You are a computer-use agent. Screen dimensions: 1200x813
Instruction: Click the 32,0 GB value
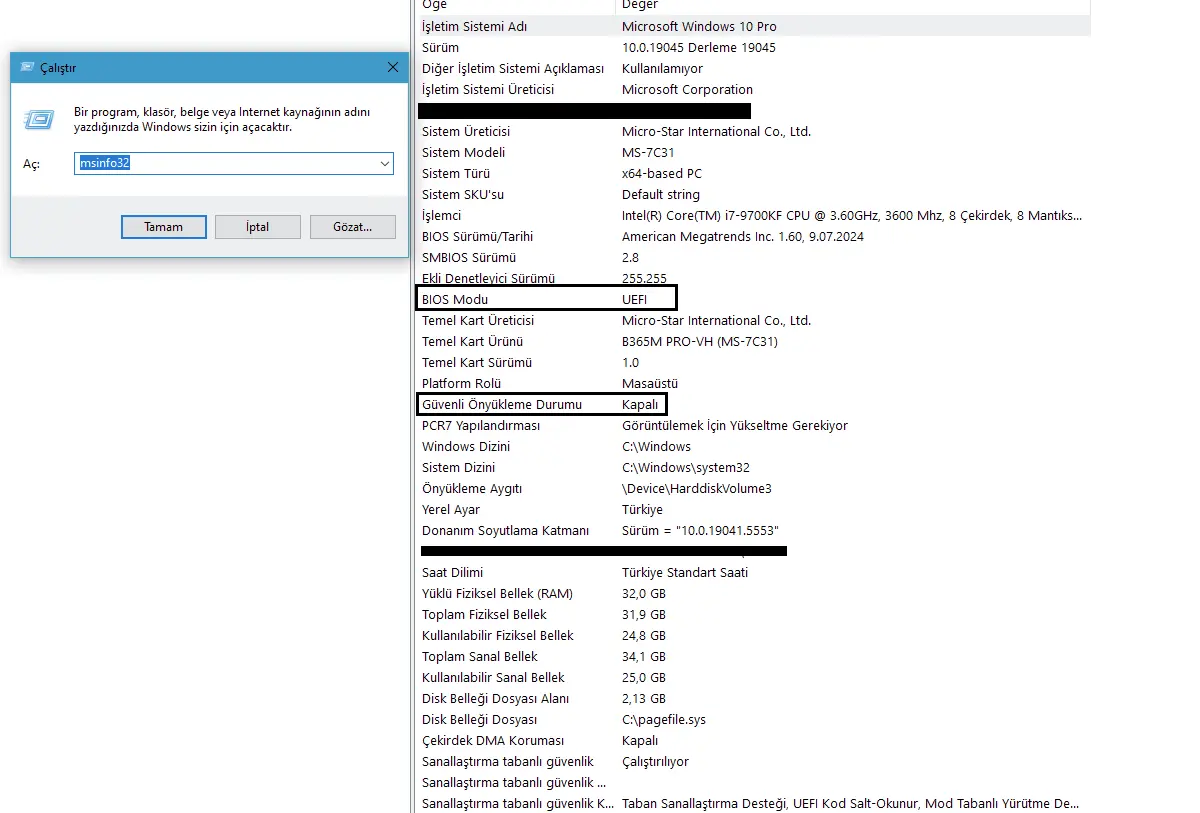[x=643, y=593]
